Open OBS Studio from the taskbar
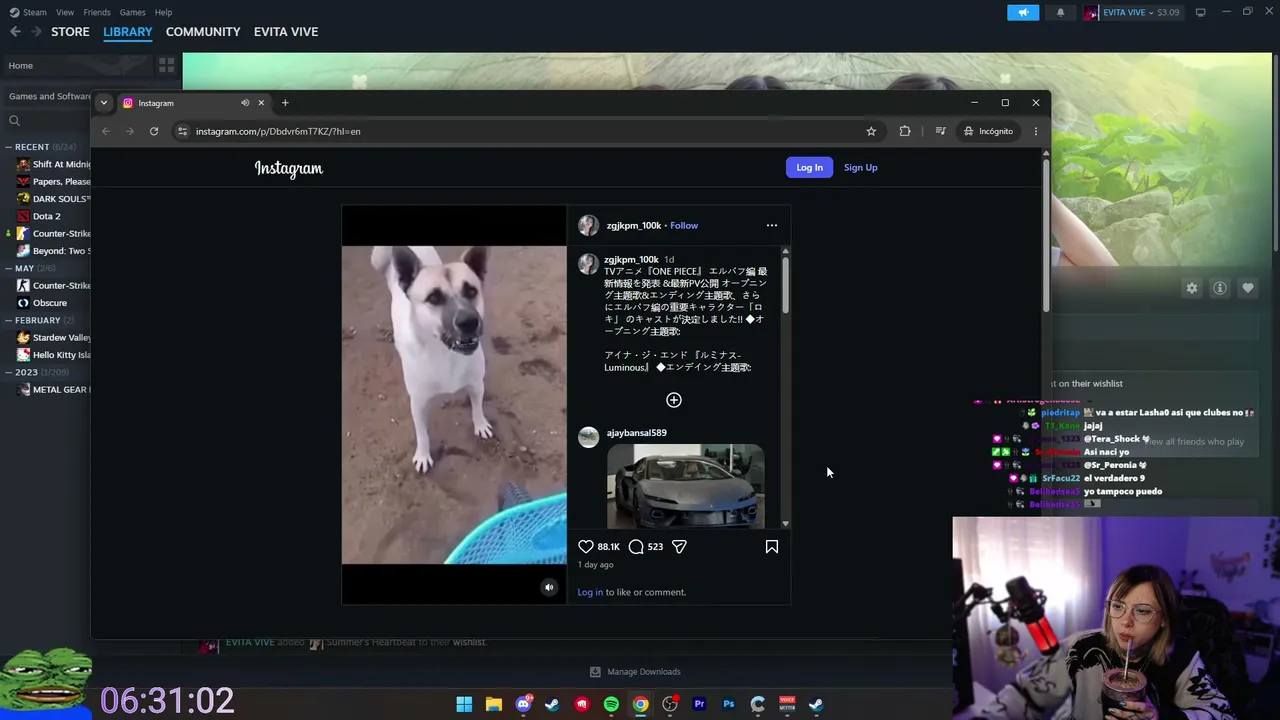1280x720 pixels. click(x=670, y=704)
